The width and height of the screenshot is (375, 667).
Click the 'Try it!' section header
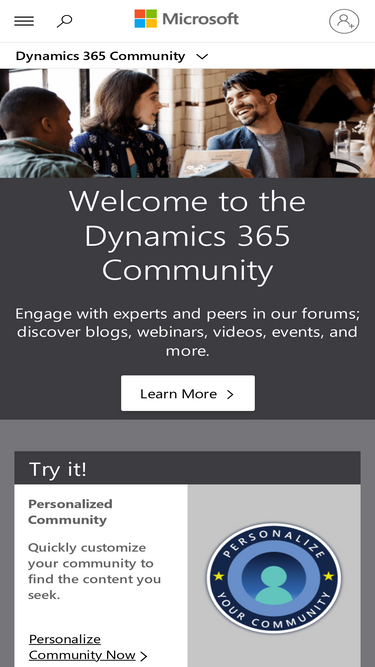(188, 468)
